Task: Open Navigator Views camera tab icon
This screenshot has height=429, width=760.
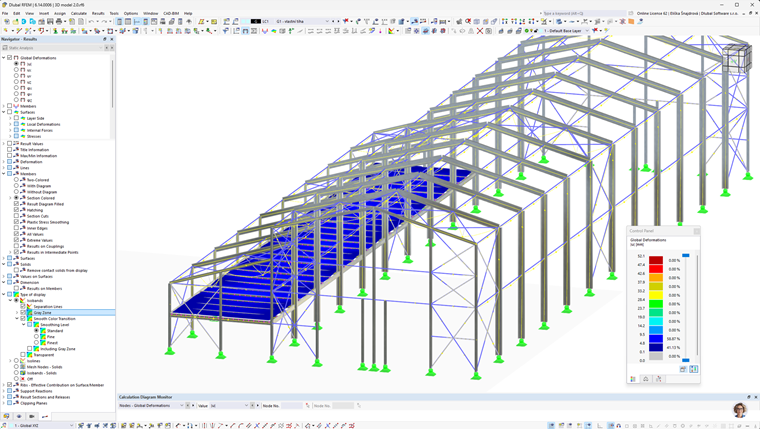Action: (32, 416)
